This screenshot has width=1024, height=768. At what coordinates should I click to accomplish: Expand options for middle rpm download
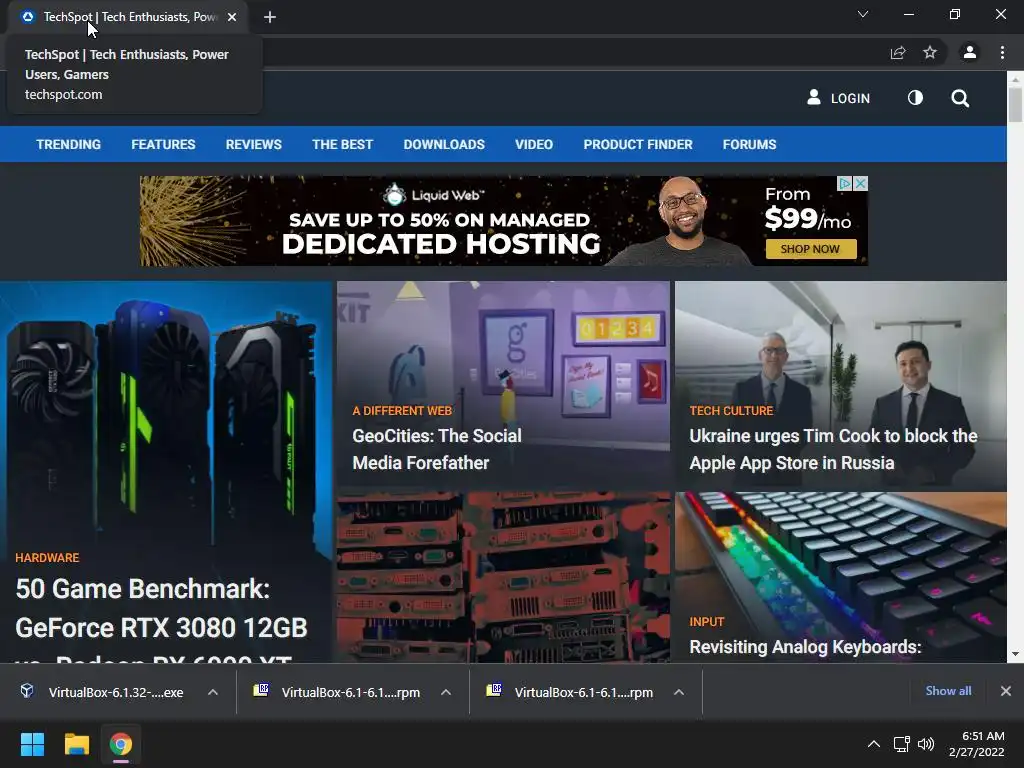(x=446, y=692)
